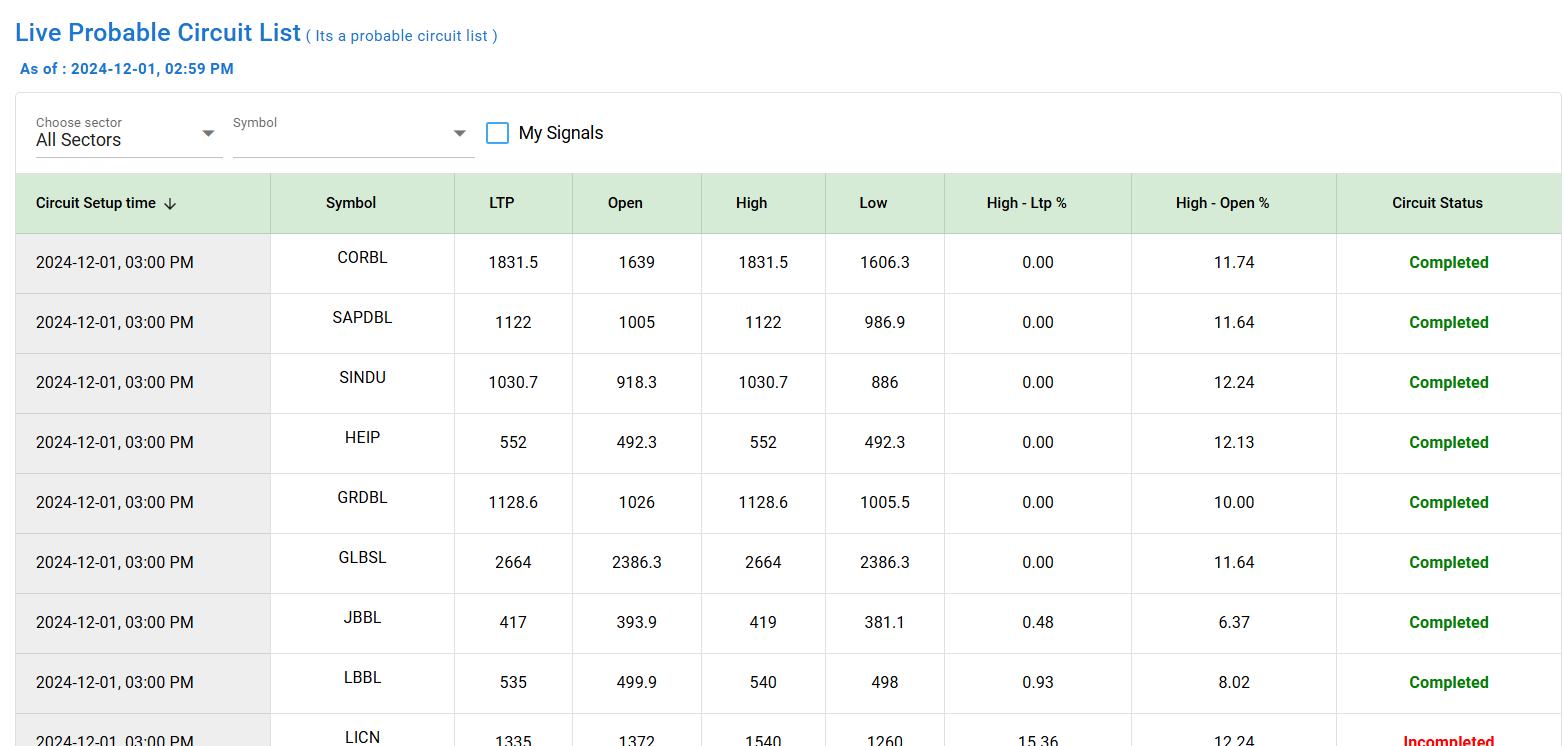Click High - Ltp % value 0.48
The height and width of the screenshot is (746, 1565).
1037,622
